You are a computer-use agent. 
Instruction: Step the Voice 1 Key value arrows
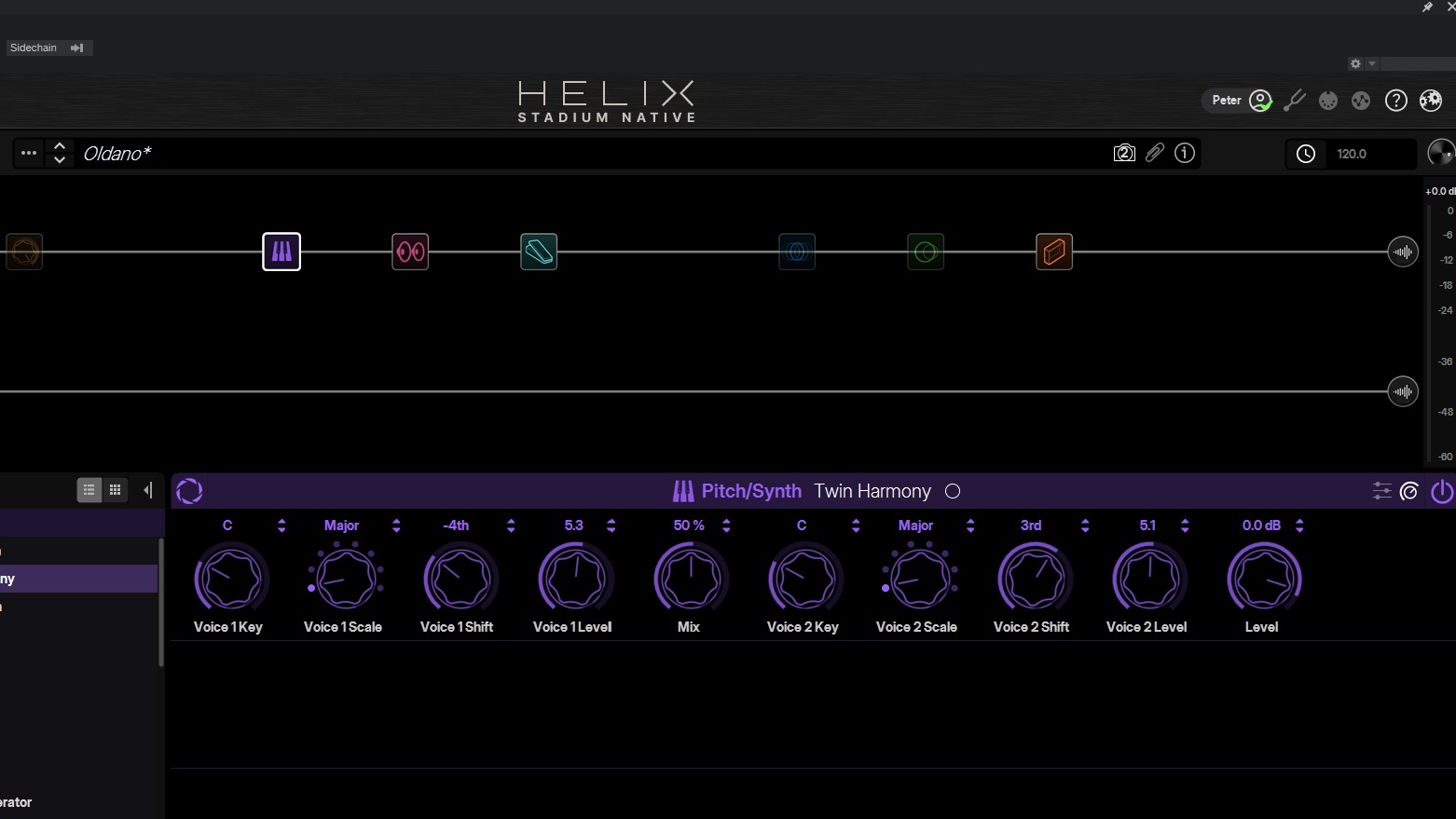point(282,526)
